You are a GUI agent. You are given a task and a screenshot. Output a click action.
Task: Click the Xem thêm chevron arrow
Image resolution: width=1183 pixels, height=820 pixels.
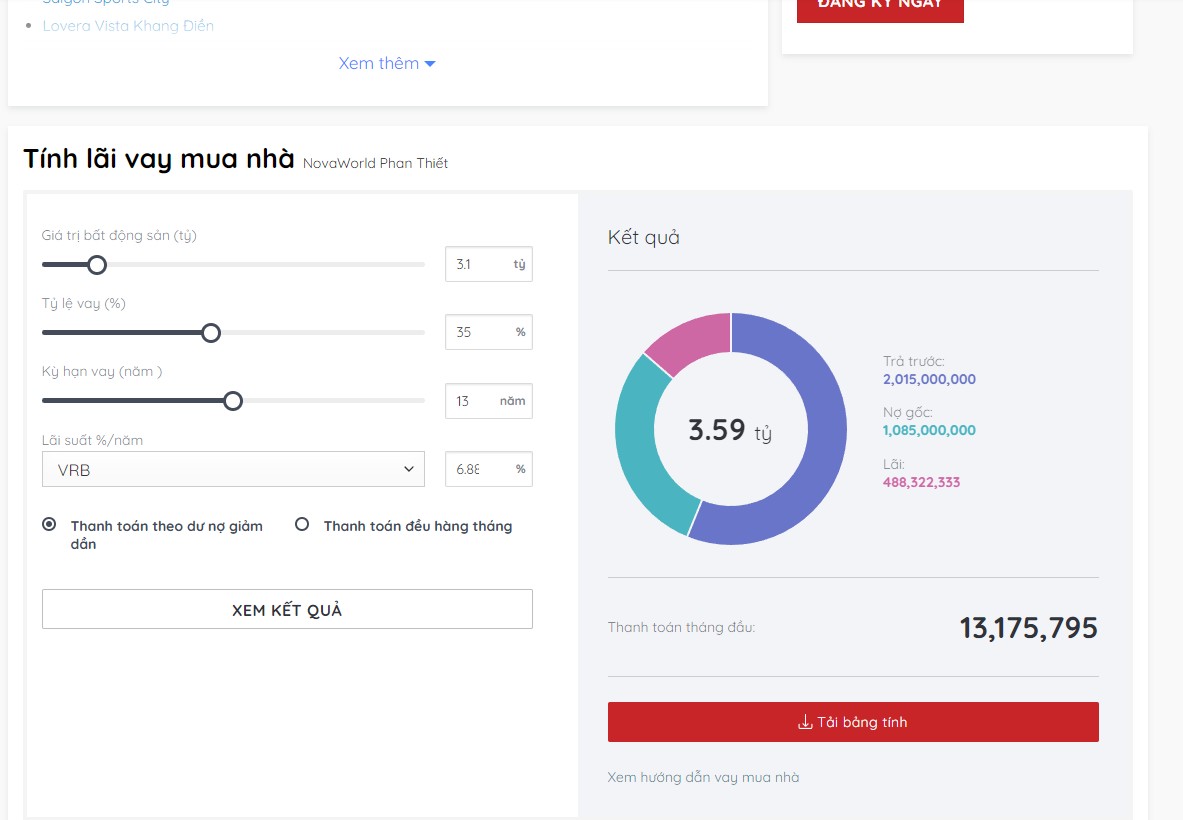430,62
